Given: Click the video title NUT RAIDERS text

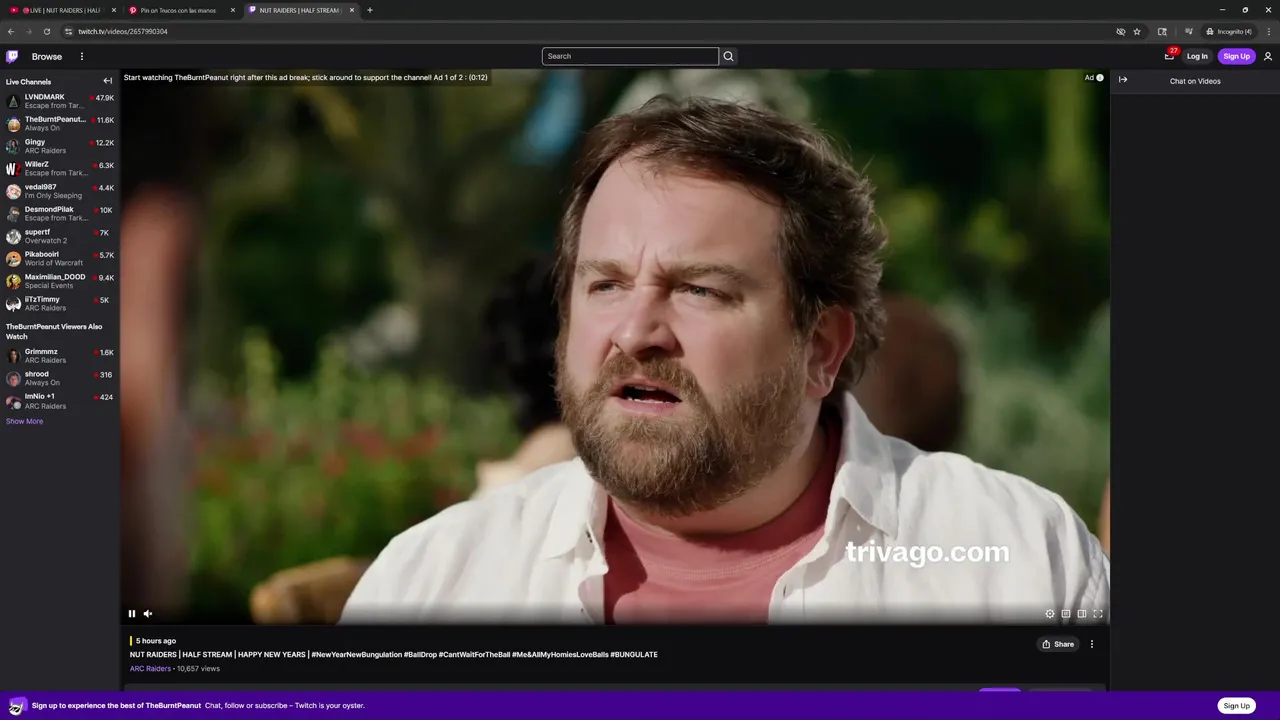Looking at the screenshot, I should (394, 654).
